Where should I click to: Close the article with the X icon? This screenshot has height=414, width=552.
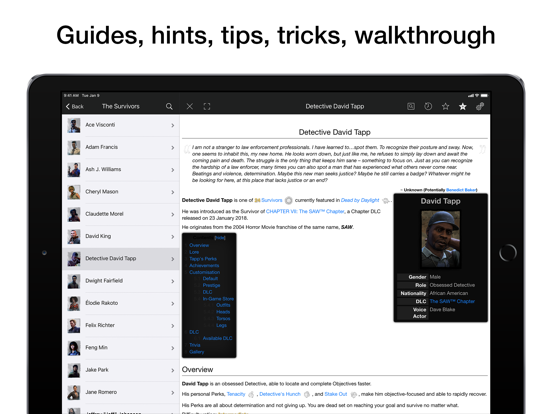(190, 106)
